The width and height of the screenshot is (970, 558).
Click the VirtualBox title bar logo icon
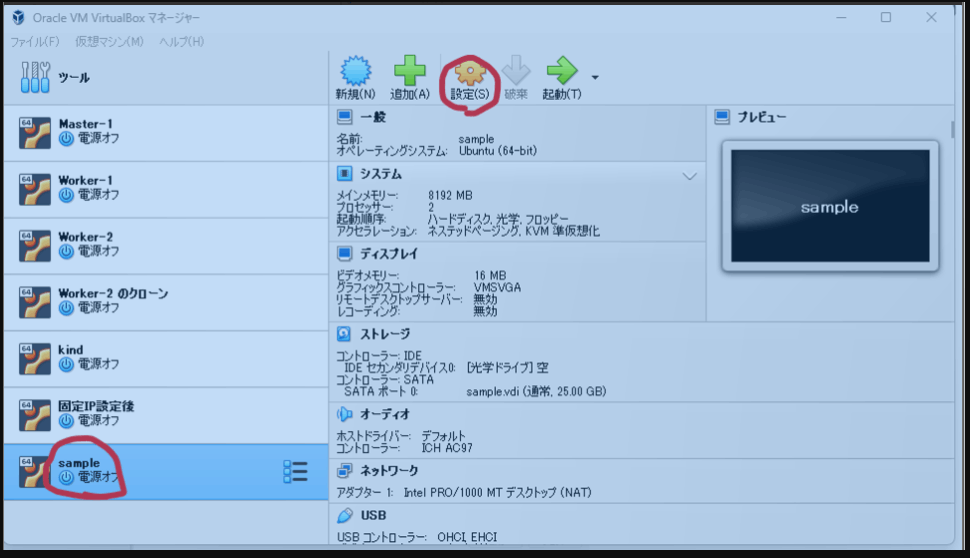(19, 17)
